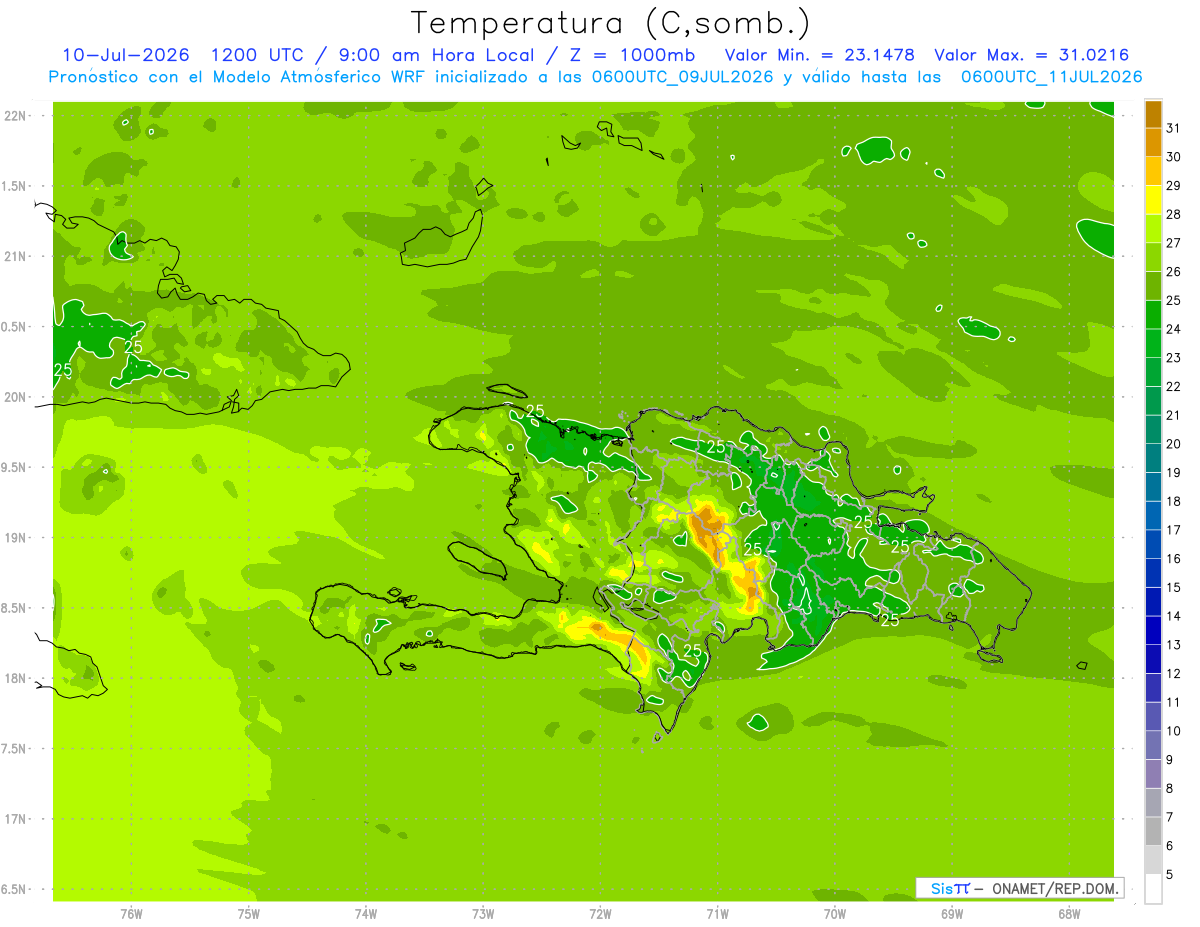Click the legend value '14'

[1173, 616]
